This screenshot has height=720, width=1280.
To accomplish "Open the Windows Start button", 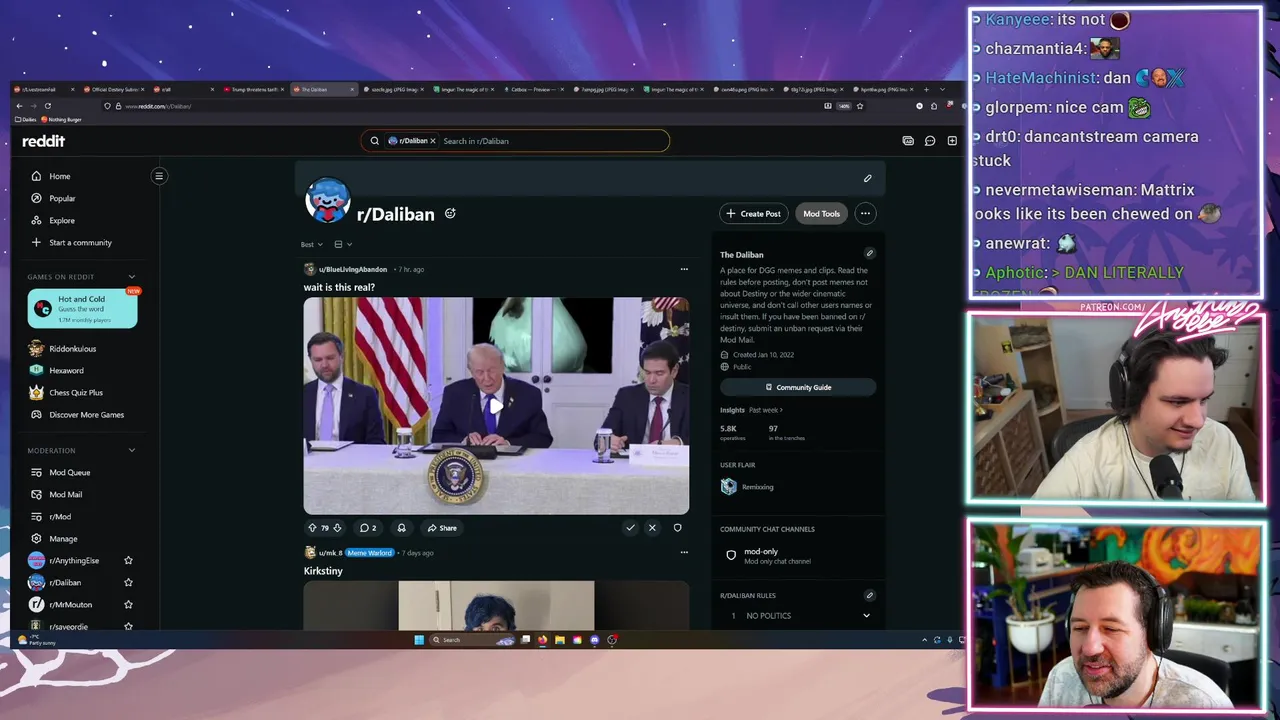I will (x=419, y=640).
